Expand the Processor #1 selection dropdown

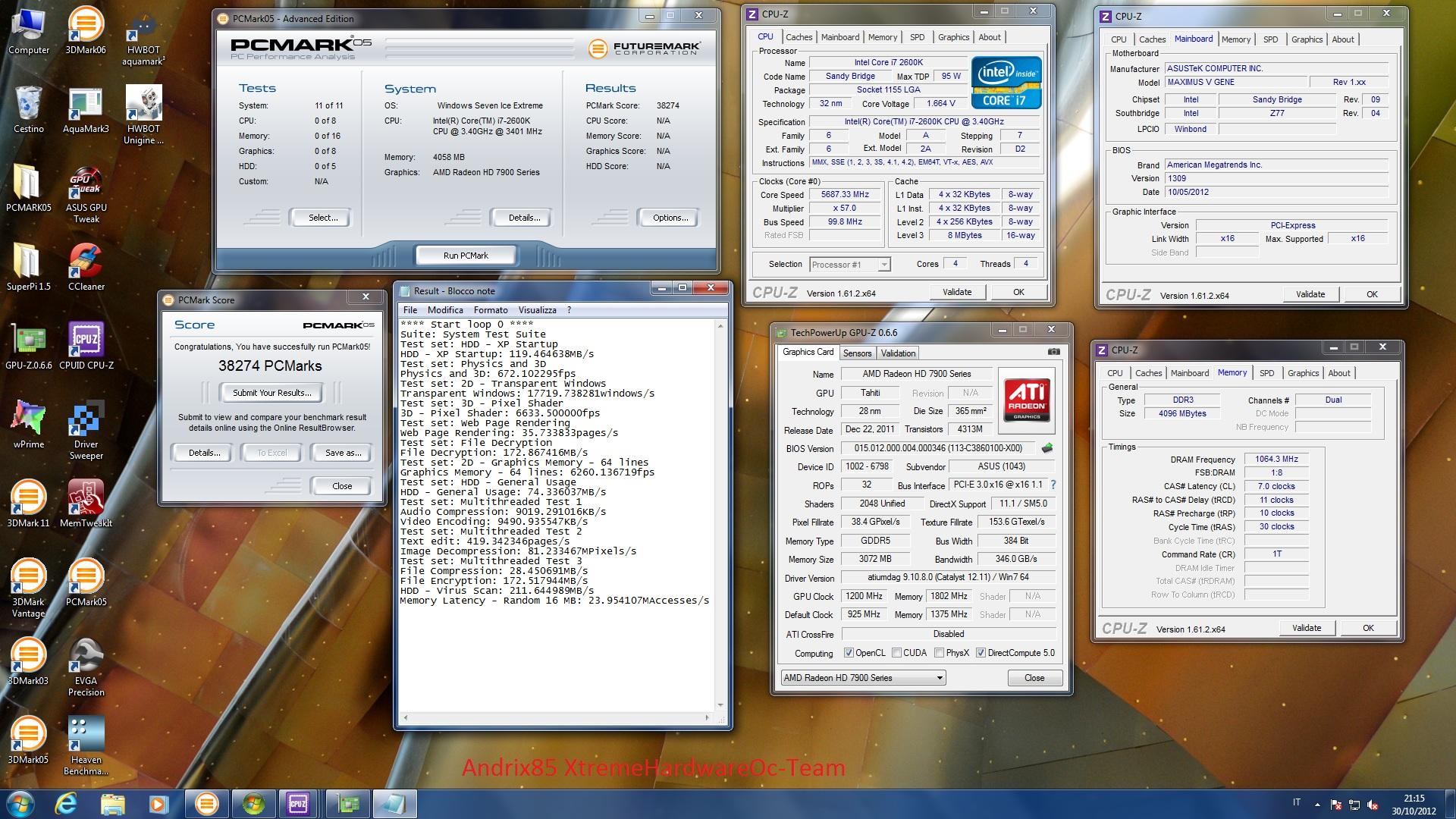pyautogui.click(x=849, y=265)
